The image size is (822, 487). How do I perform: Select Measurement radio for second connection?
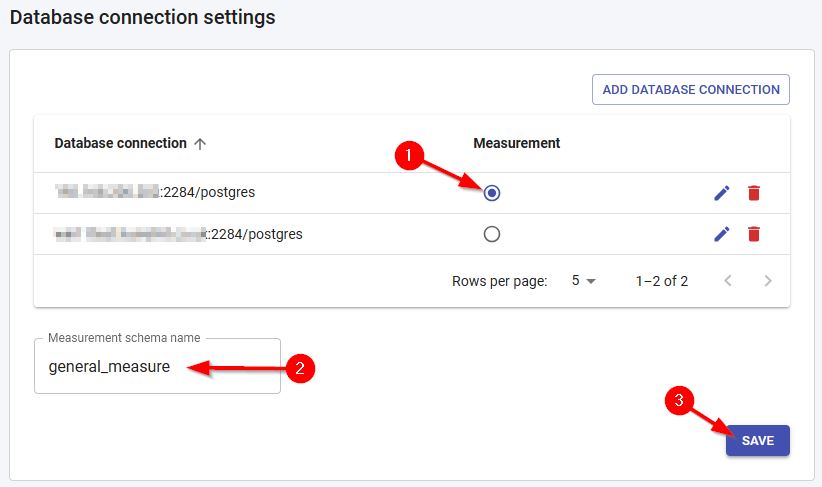click(x=491, y=234)
